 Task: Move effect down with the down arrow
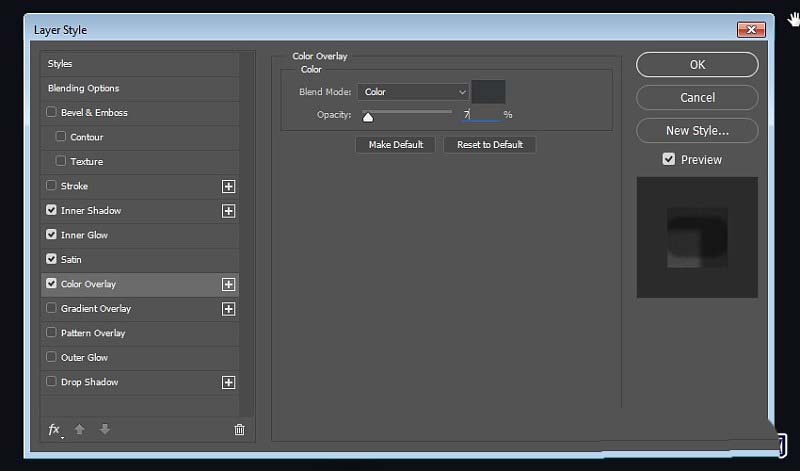pos(105,429)
